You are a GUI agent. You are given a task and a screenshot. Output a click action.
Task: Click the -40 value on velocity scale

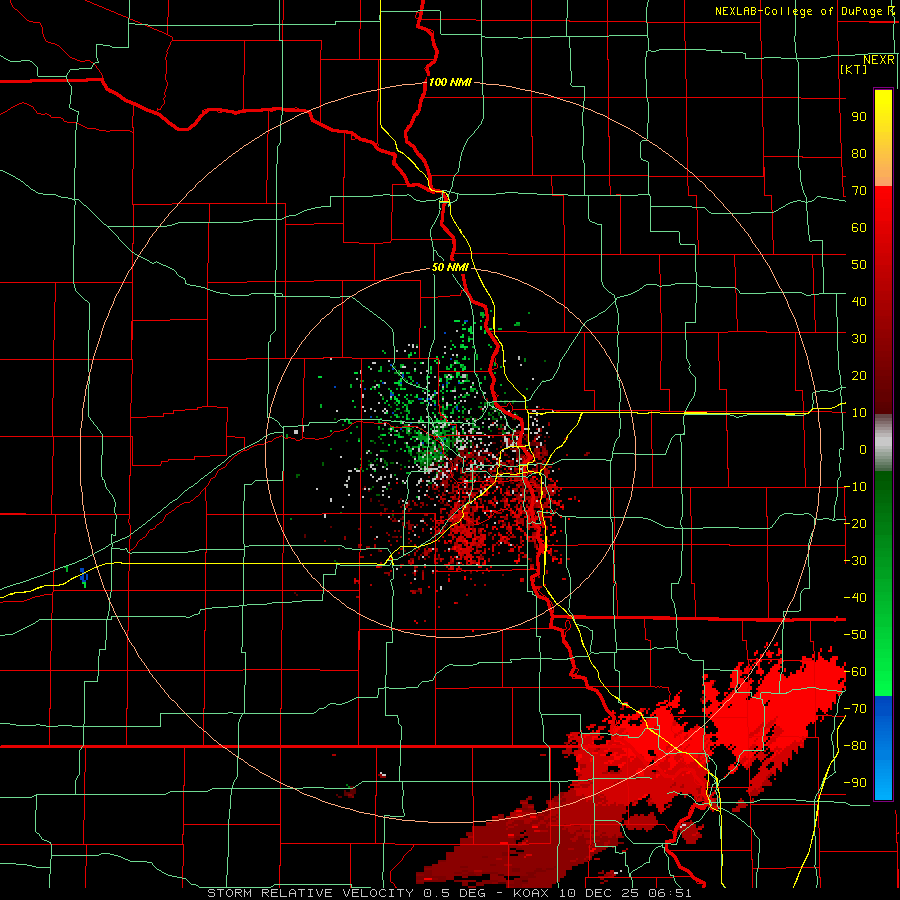point(855,598)
